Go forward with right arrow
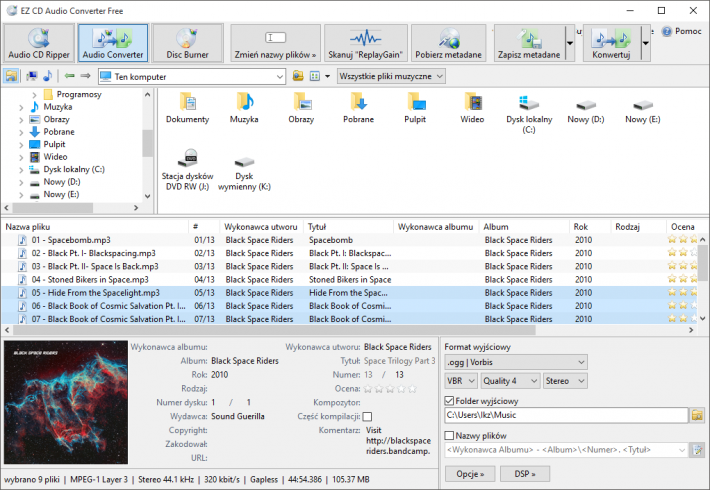The height and width of the screenshot is (490, 710). point(85,76)
